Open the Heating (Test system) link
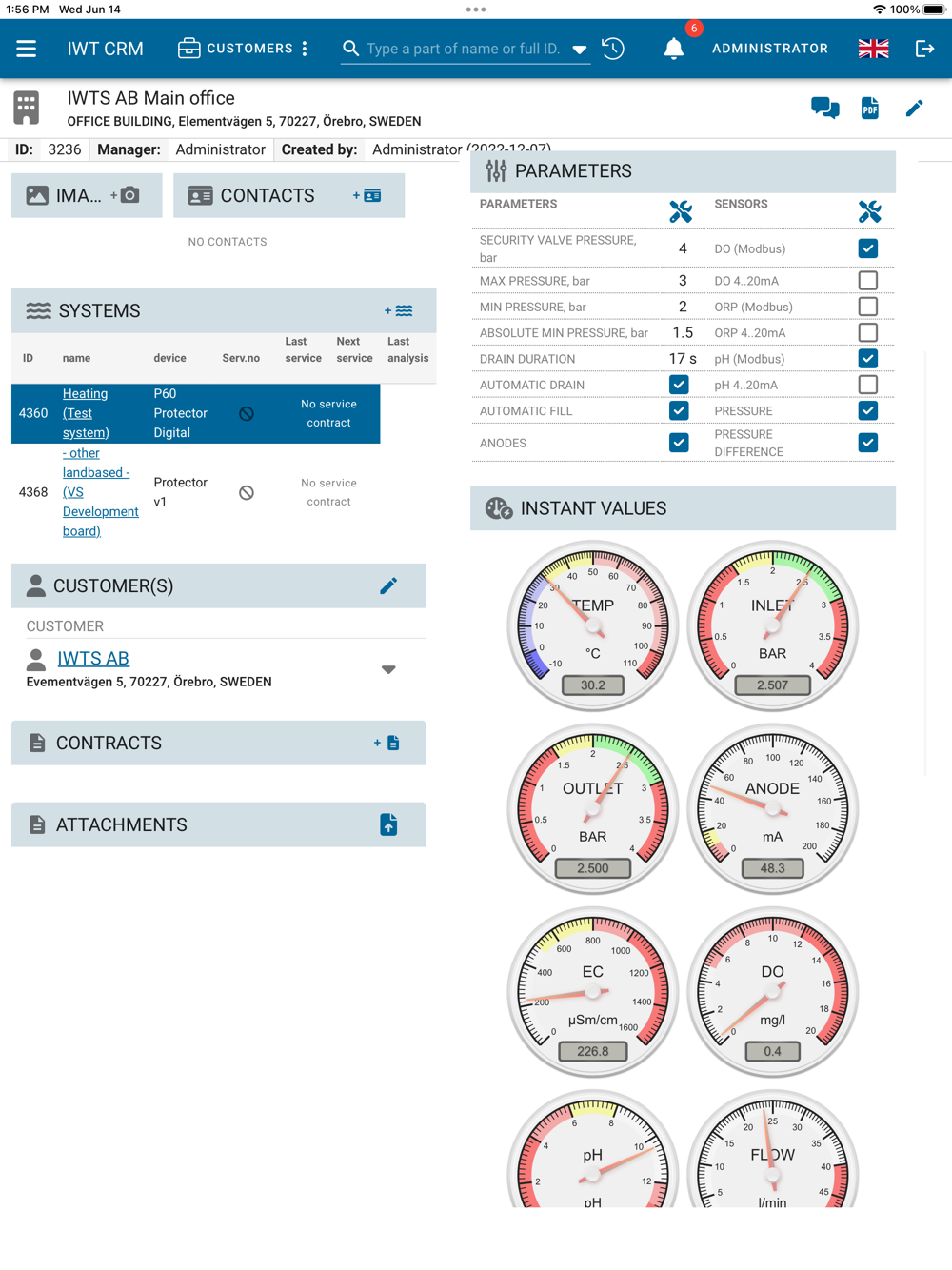 (86, 413)
